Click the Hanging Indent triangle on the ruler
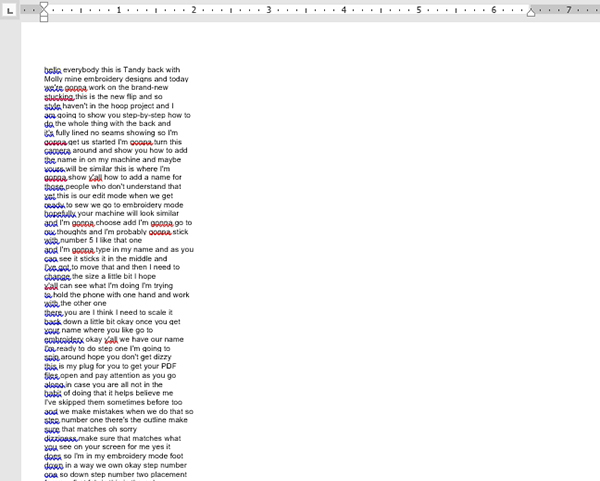The height and width of the screenshot is (481, 600). point(43,12)
